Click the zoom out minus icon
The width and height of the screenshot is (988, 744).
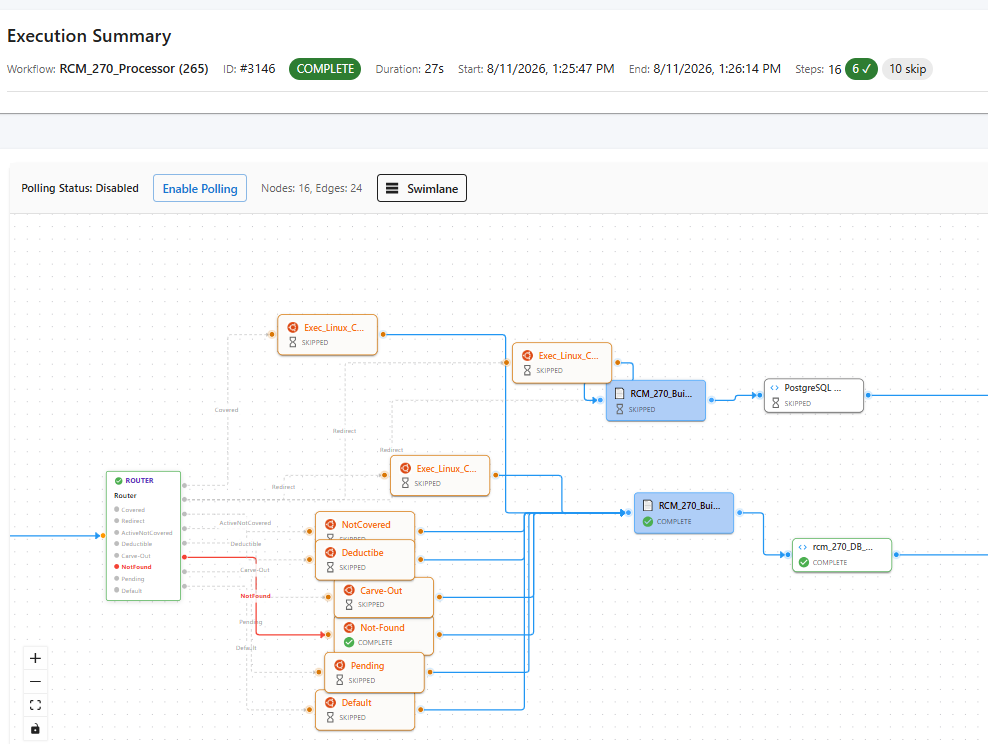(x=35, y=682)
